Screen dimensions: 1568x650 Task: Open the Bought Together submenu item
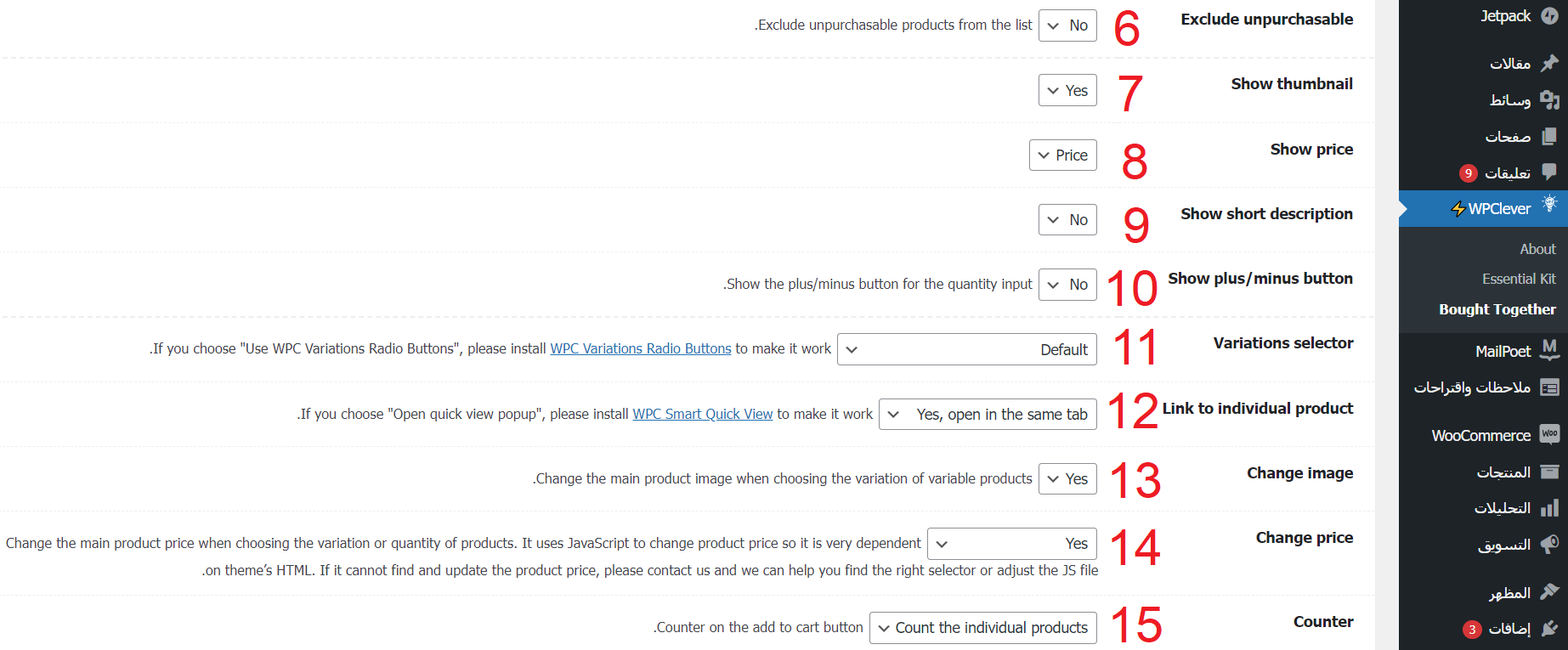[1497, 309]
